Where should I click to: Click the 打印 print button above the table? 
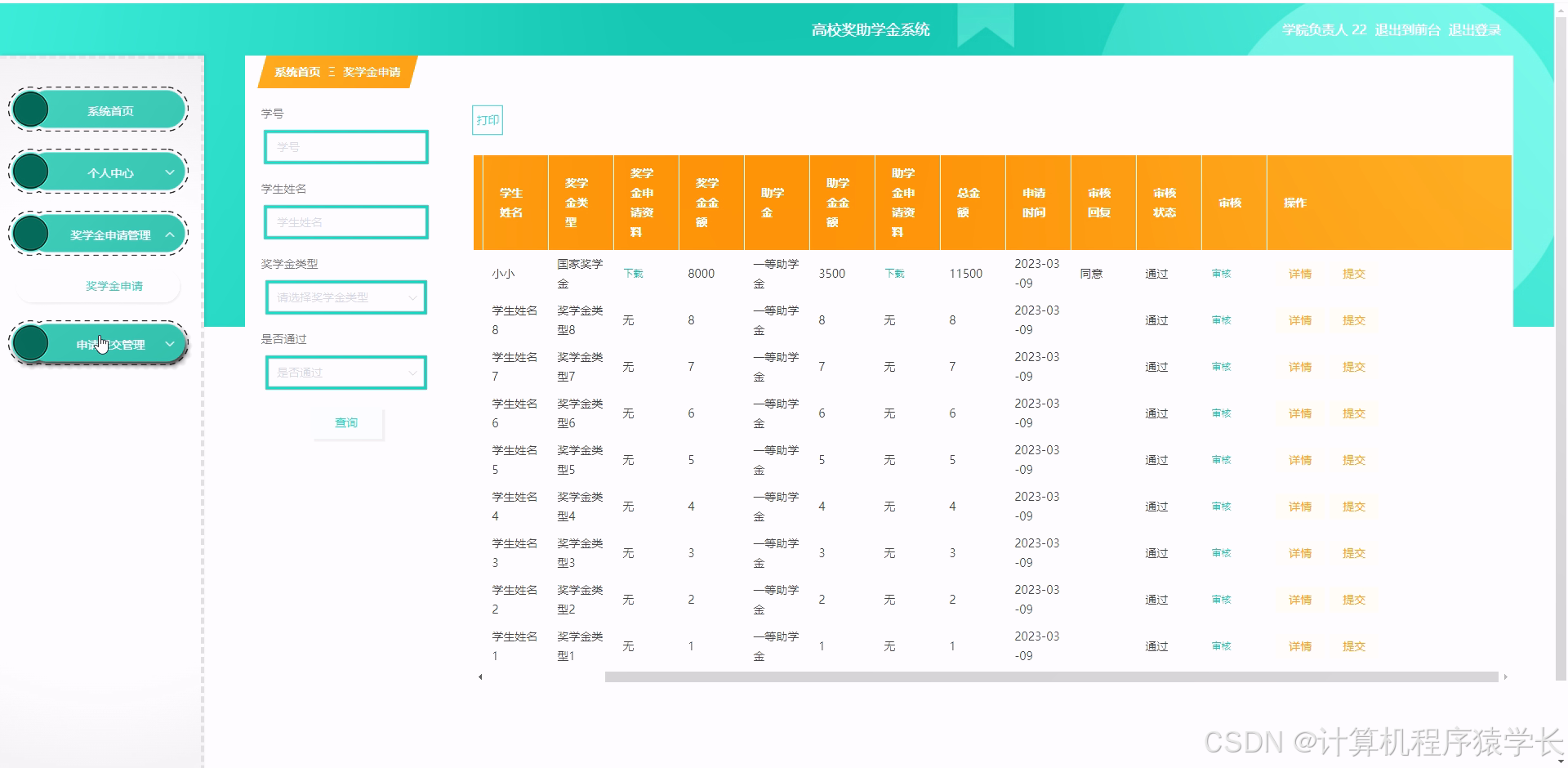(488, 119)
